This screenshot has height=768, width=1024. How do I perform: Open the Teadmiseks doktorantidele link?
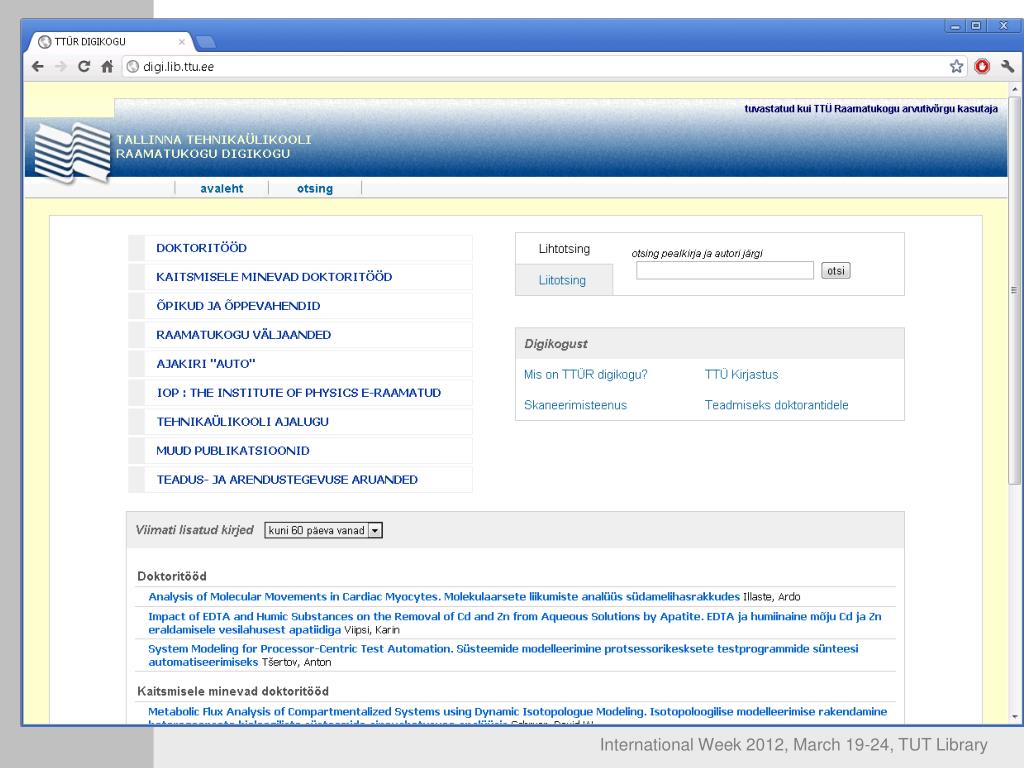pos(776,405)
